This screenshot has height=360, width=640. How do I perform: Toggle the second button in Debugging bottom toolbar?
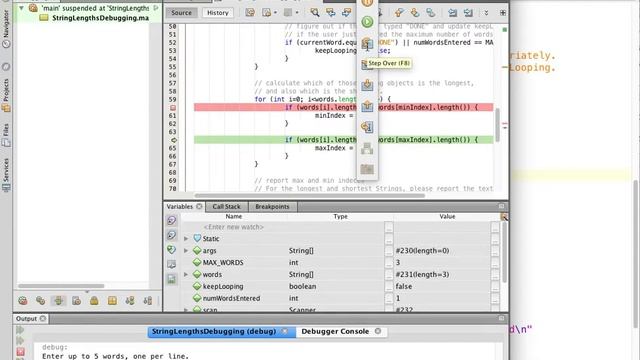(40, 301)
